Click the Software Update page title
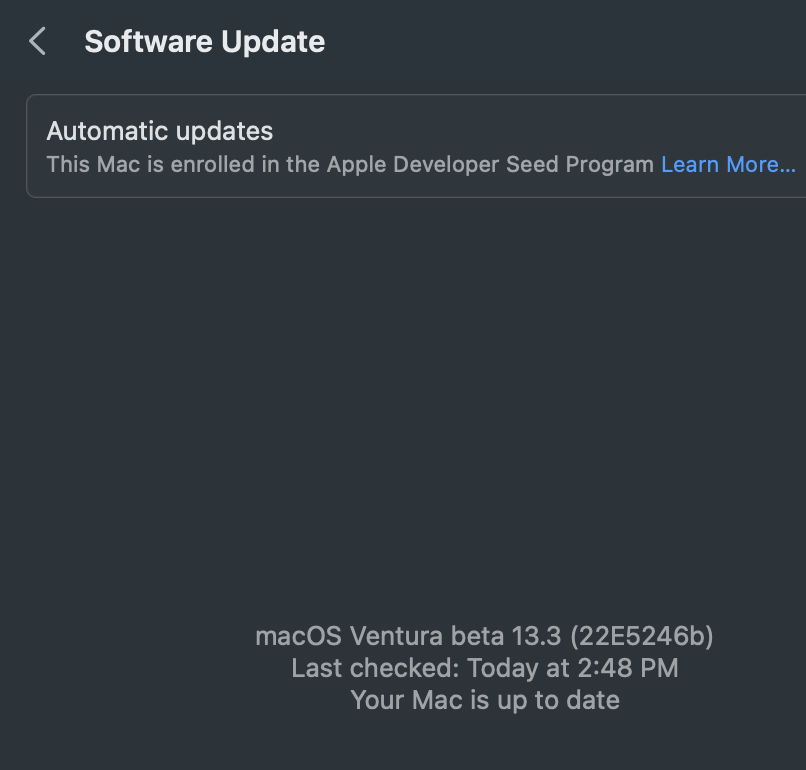 point(204,42)
